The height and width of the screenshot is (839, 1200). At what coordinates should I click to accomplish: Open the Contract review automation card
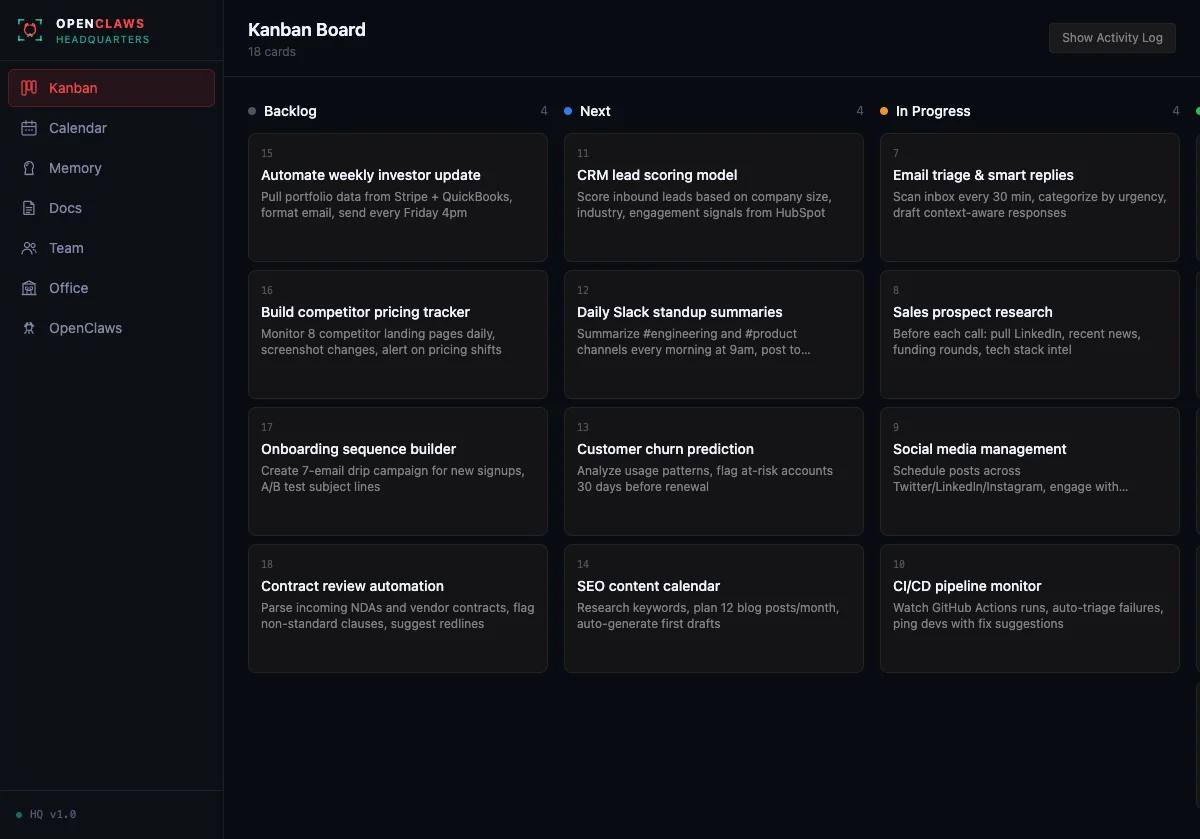(398, 608)
